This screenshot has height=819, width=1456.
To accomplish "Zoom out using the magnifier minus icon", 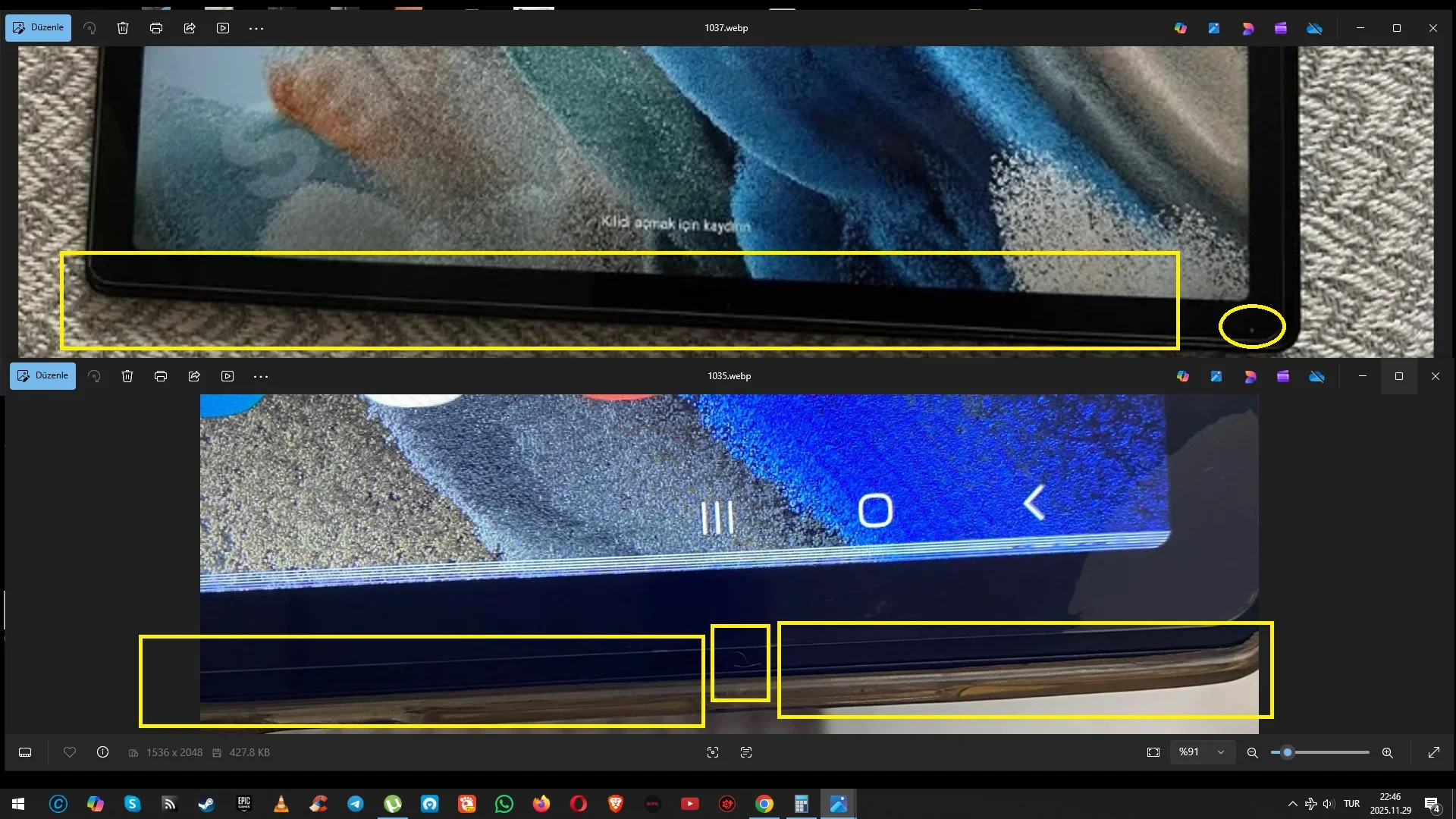I will point(1252,752).
